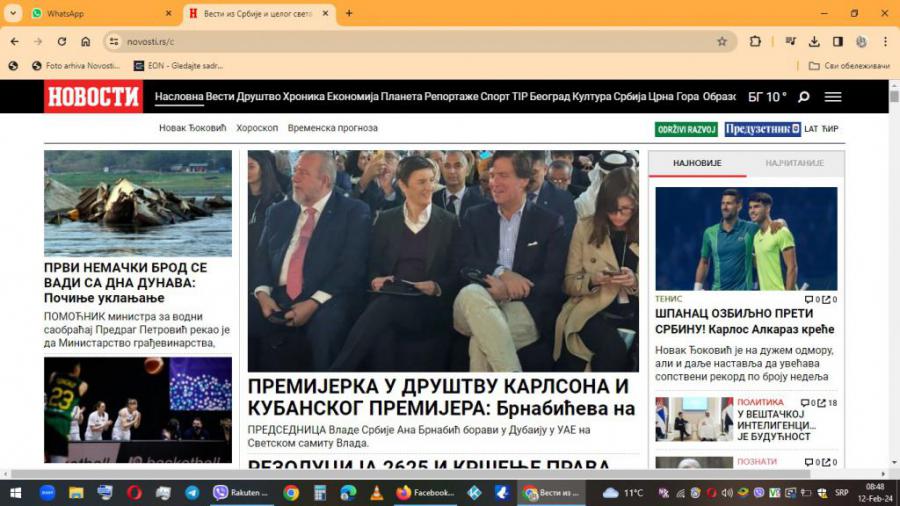Open the Друштво section
This screenshot has height=506, width=900.
click(258, 96)
